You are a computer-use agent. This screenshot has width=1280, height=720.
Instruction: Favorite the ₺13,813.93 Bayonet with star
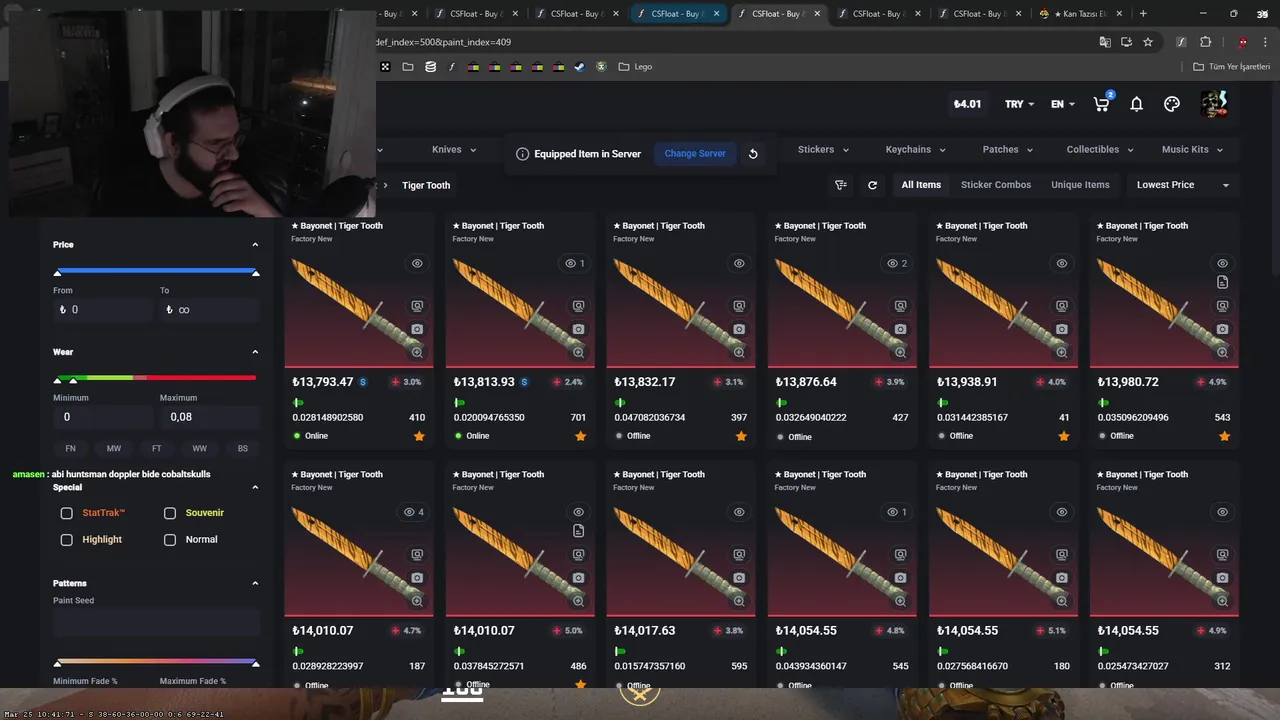point(580,436)
